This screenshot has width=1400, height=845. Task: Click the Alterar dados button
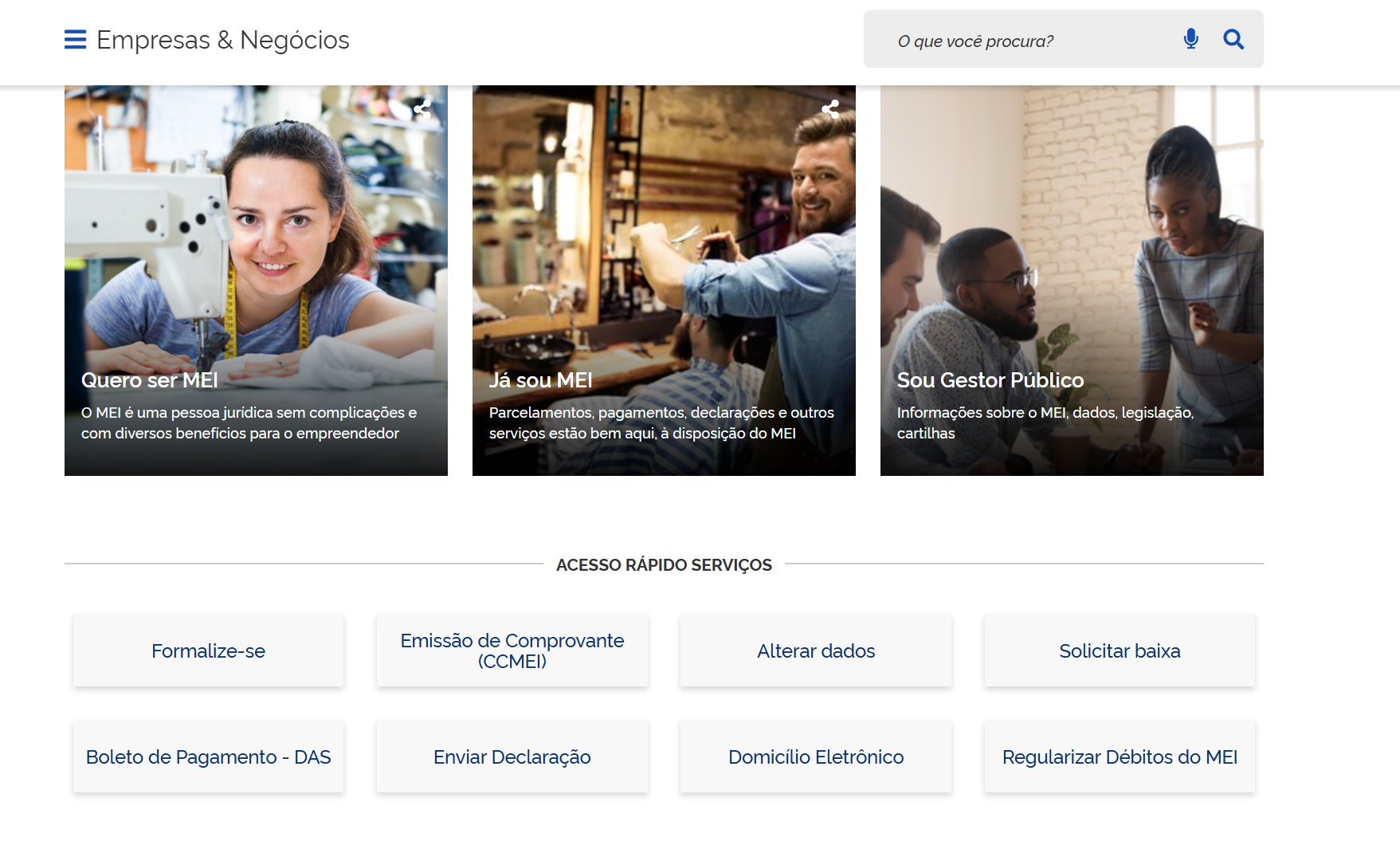(x=815, y=650)
